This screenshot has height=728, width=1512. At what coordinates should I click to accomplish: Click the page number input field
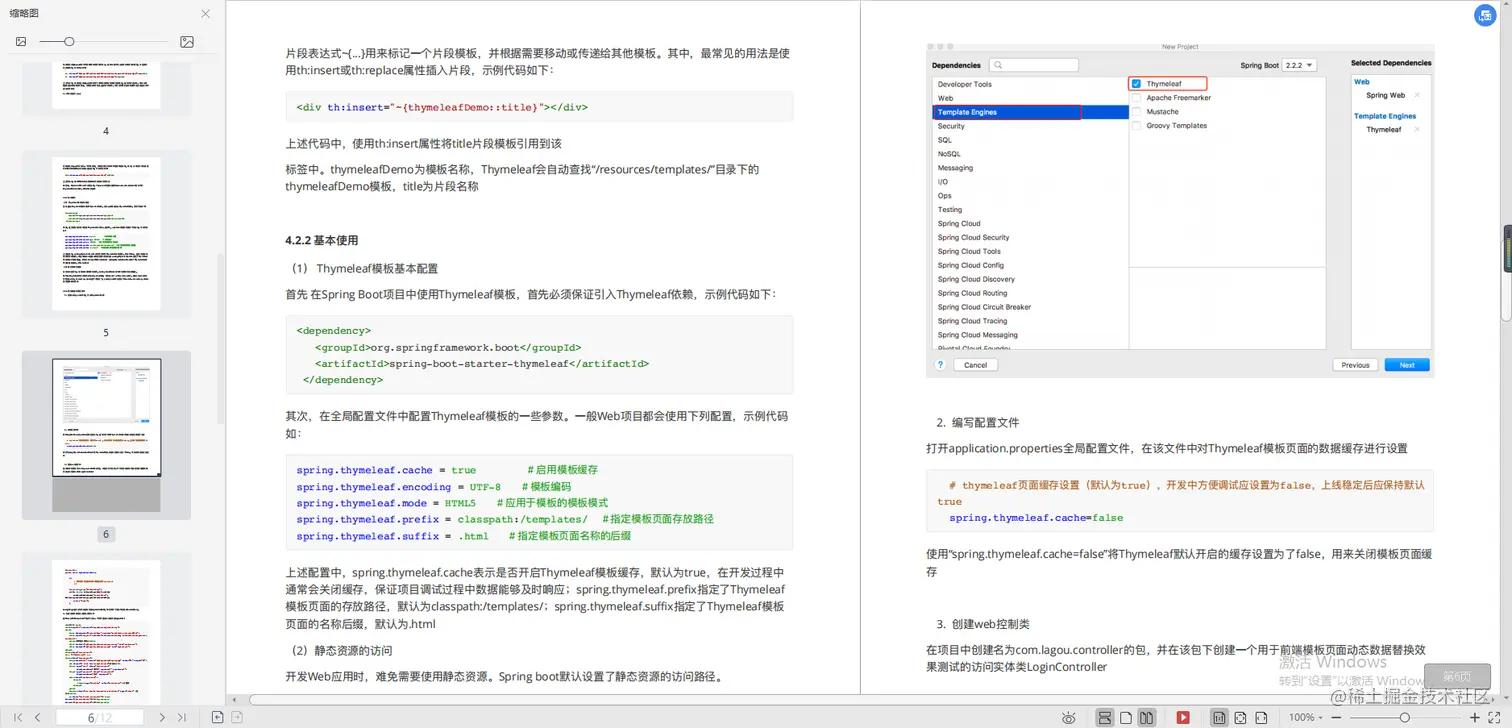point(100,718)
